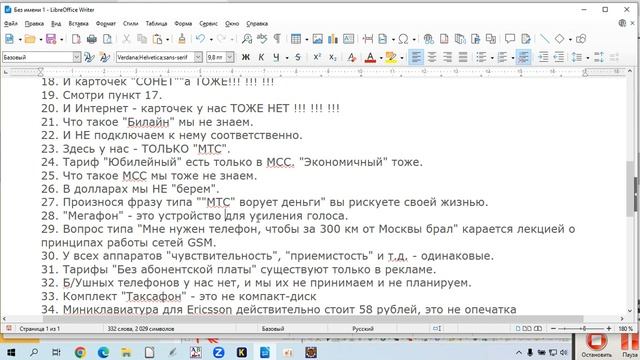Open the Формат menu

(106, 24)
